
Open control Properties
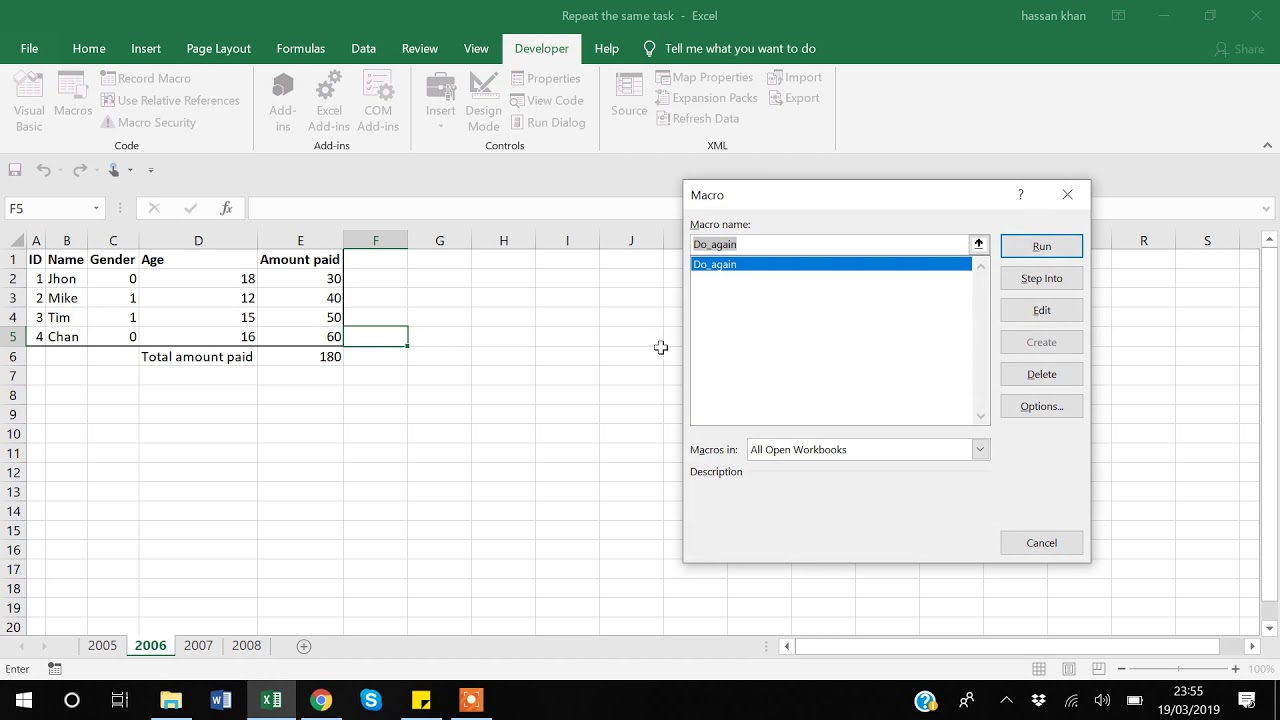(x=545, y=78)
